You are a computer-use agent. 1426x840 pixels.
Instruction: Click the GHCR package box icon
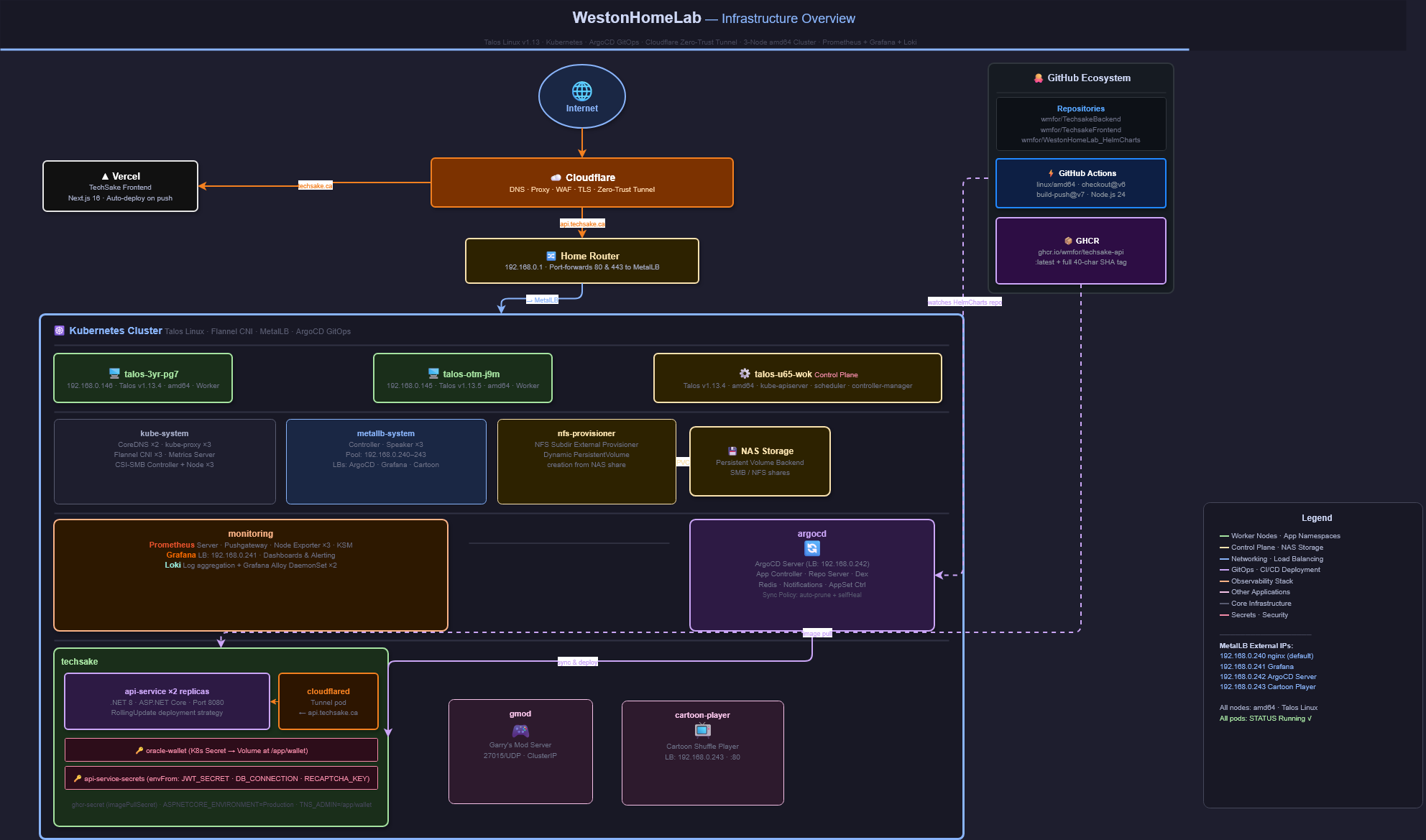pyautogui.click(x=1068, y=241)
